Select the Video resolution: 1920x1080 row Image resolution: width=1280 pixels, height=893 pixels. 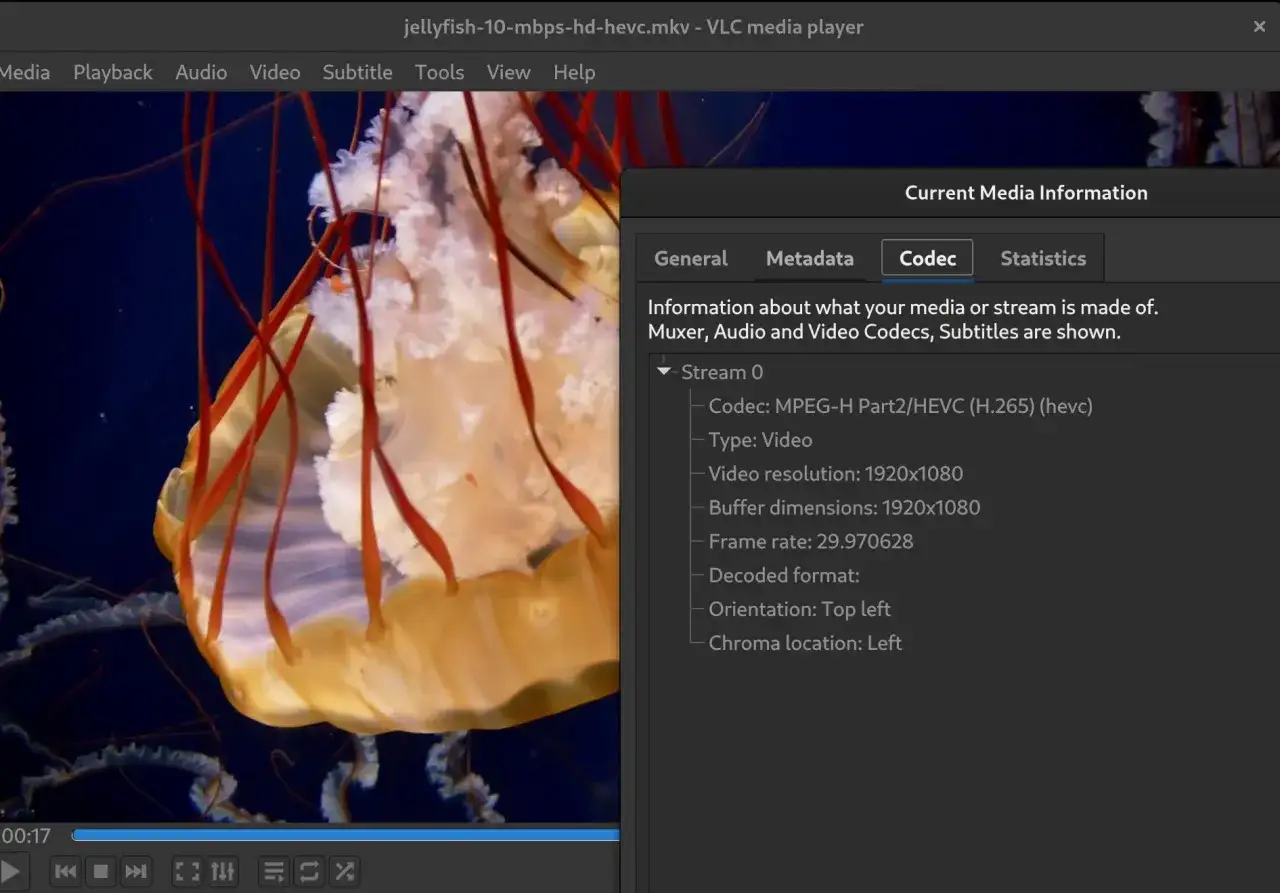836,474
